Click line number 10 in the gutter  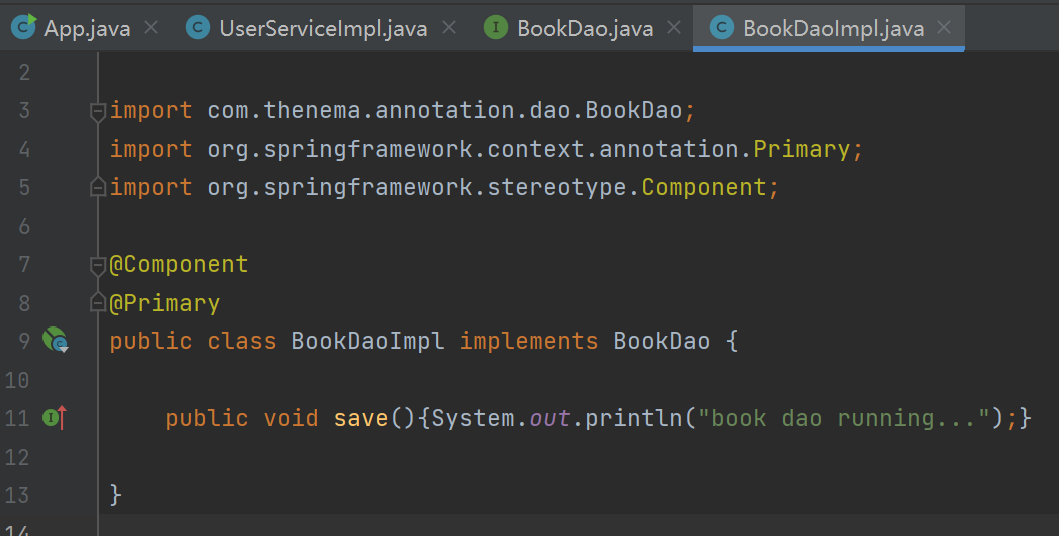point(17,380)
